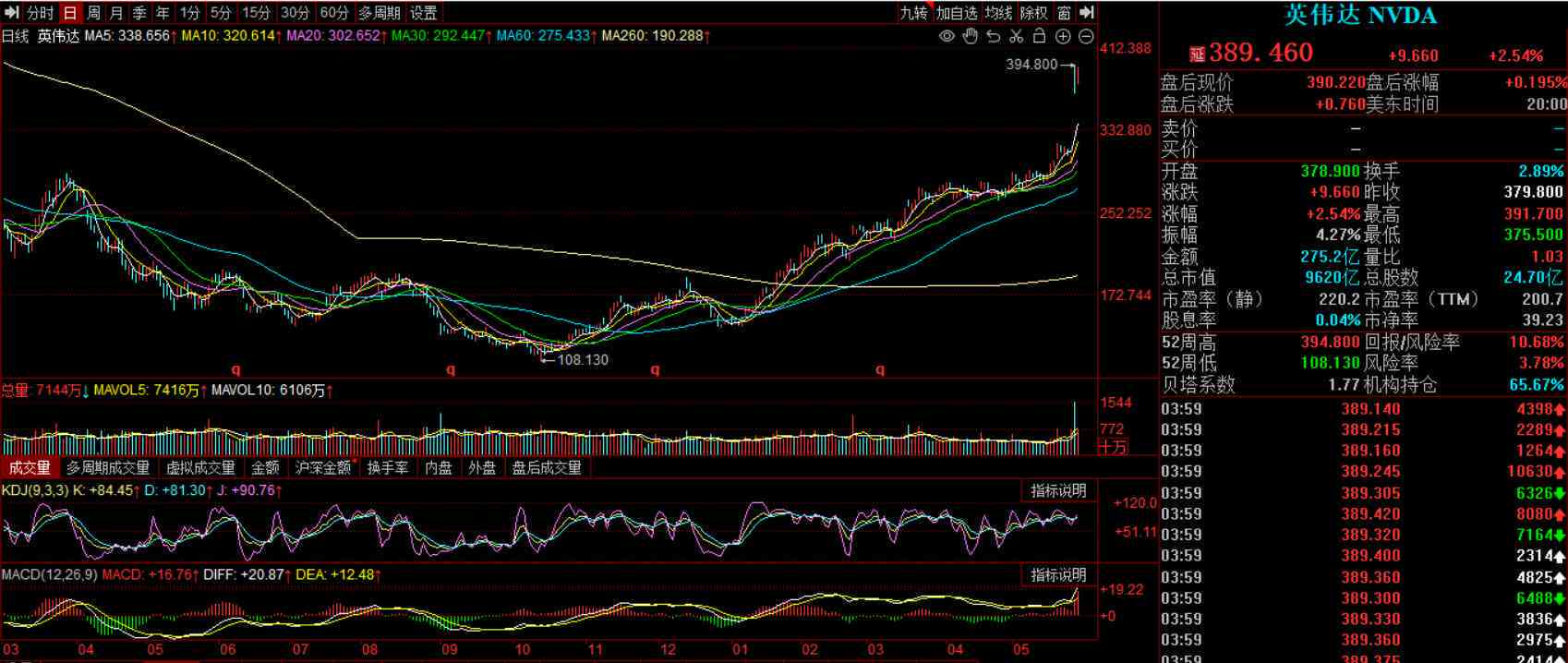The width and height of the screenshot is (1568, 663).
Task: Click the 389.245 trade row with 10630
Action: (1363, 472)
